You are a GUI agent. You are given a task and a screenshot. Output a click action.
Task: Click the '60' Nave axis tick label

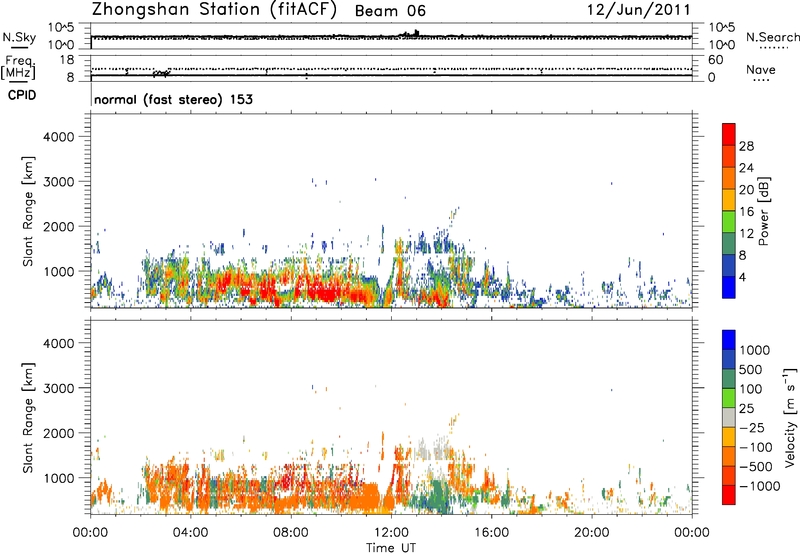[715, 60]
